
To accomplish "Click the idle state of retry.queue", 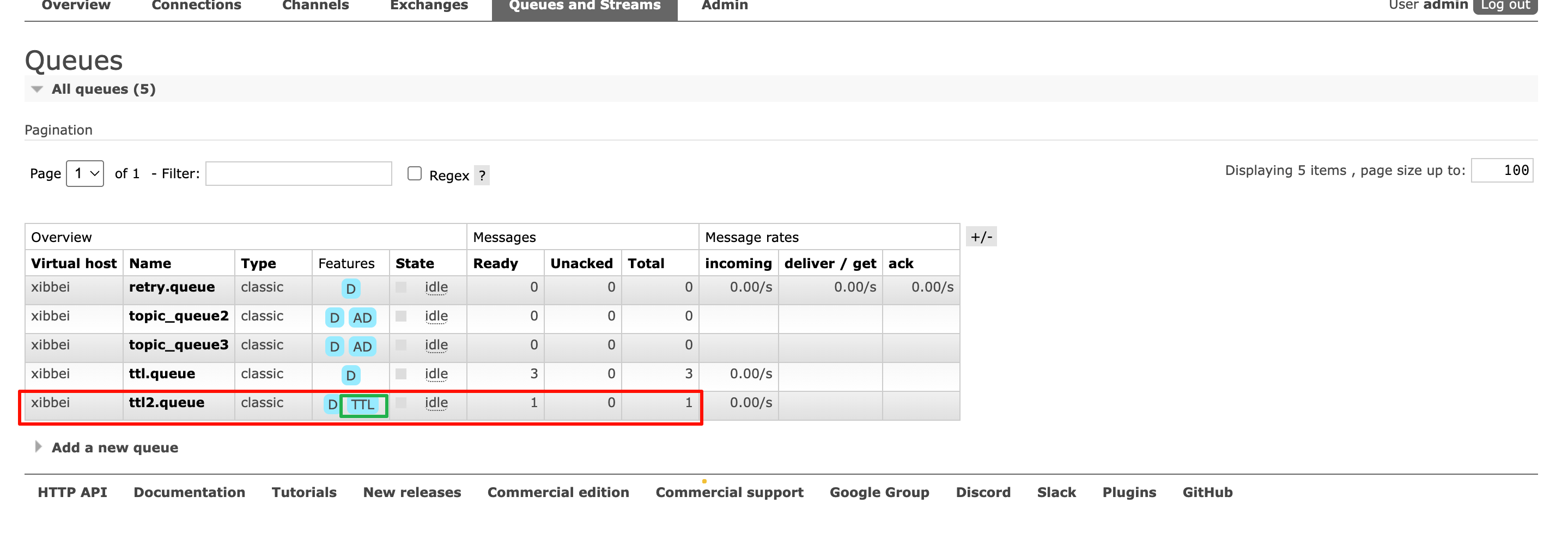I will point(436,287).
